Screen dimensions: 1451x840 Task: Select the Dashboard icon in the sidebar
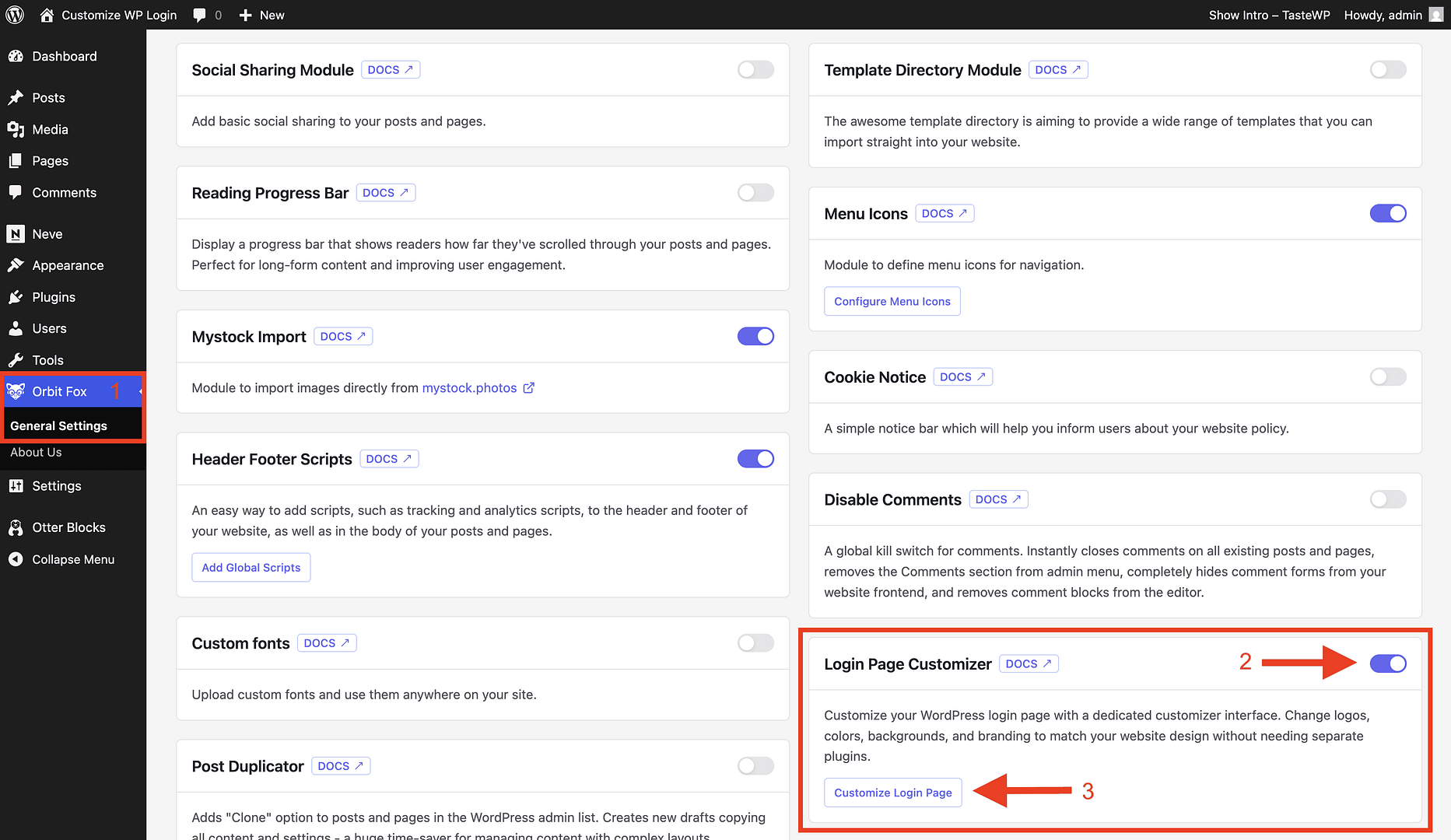16,56
